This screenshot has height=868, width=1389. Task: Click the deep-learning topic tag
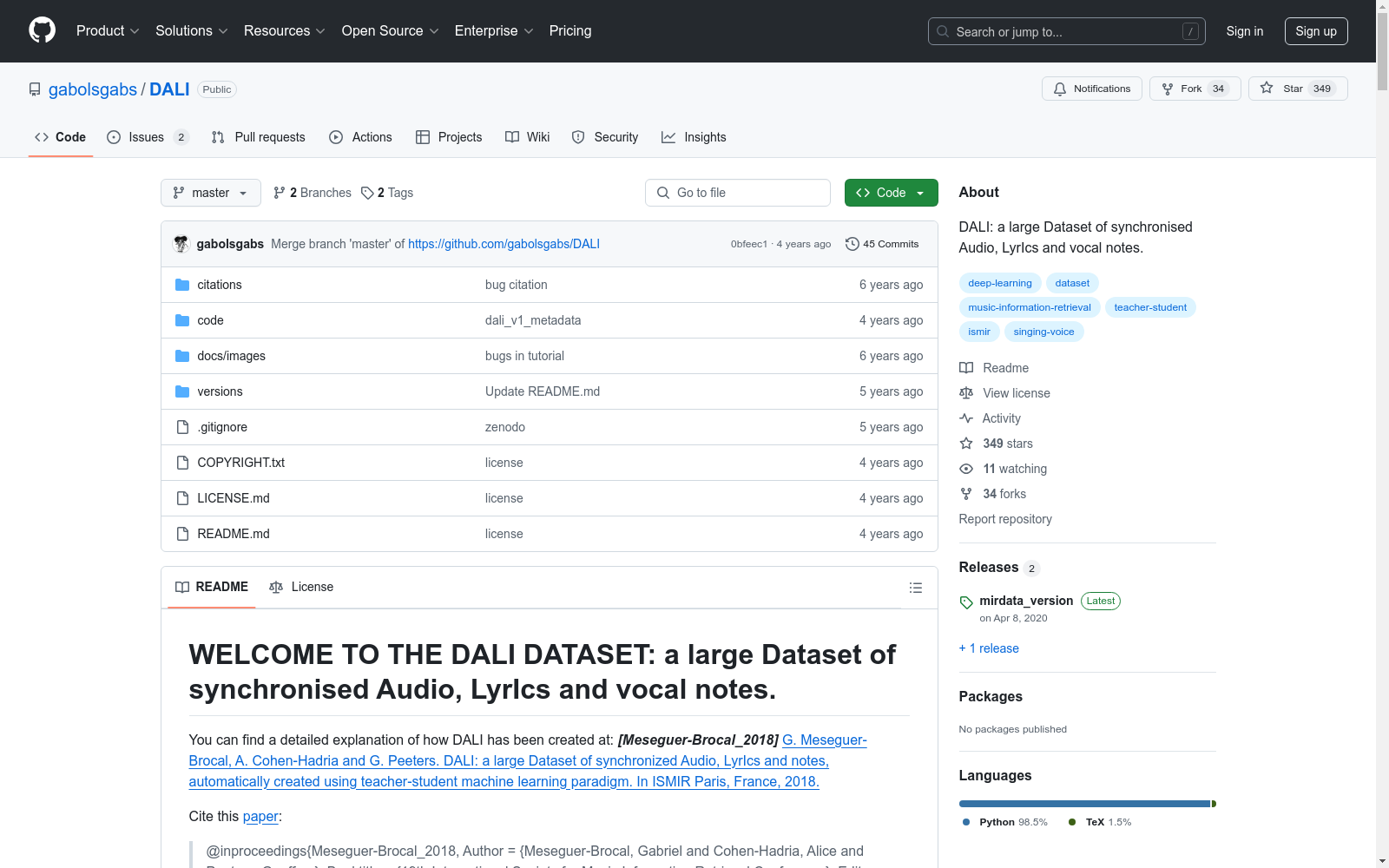pos(1000,283)
